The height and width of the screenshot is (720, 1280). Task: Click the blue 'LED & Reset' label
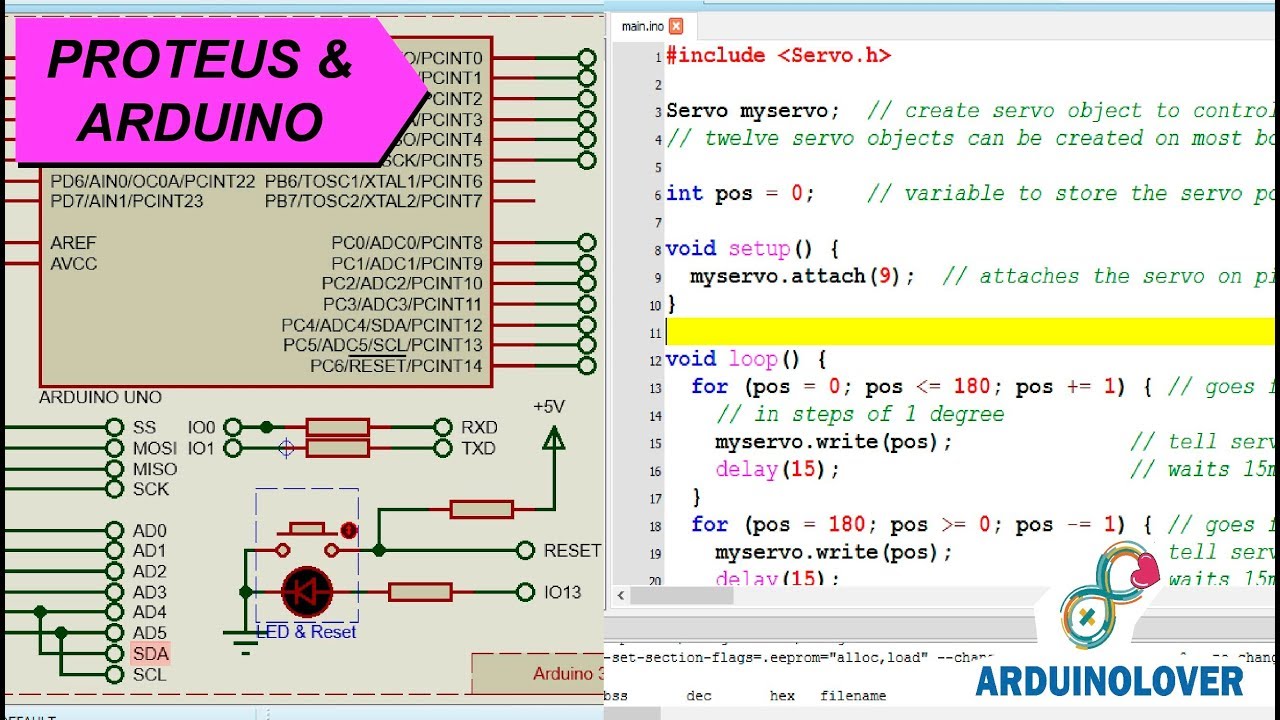coord(306,632)
